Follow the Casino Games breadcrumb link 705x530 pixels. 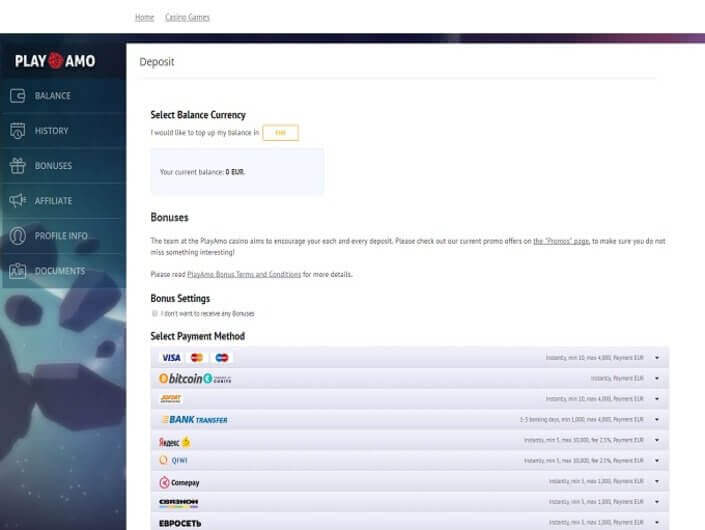[x=187, y=17]
